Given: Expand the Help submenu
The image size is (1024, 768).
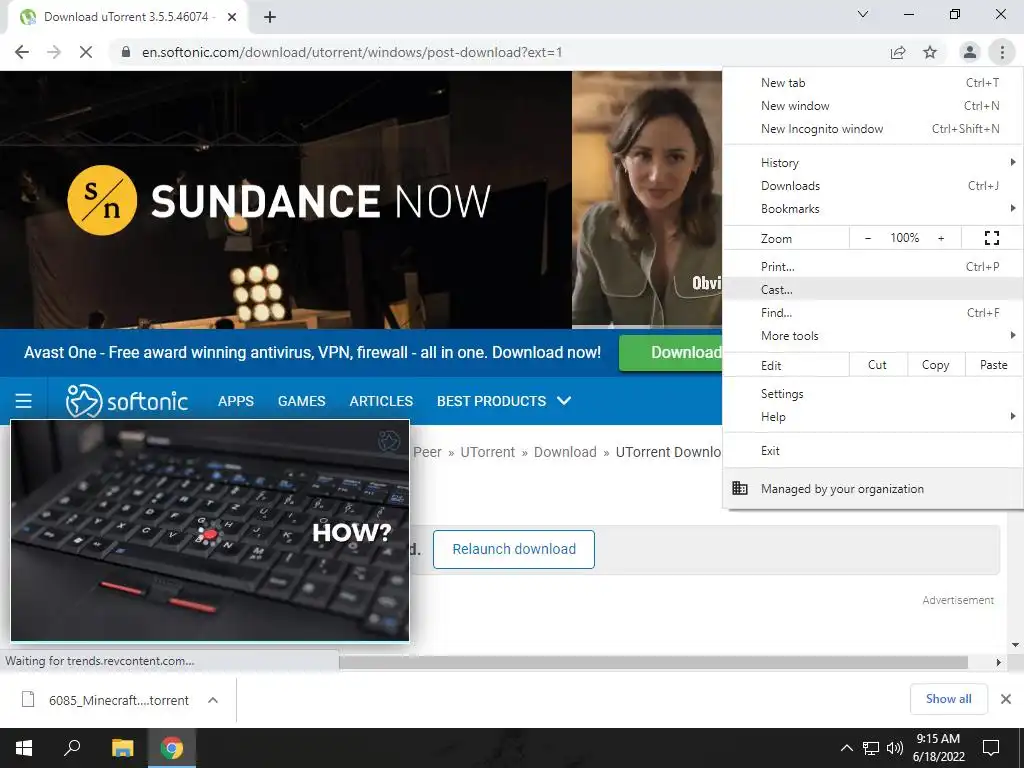Looking at the screenshot, I should 873,417.
